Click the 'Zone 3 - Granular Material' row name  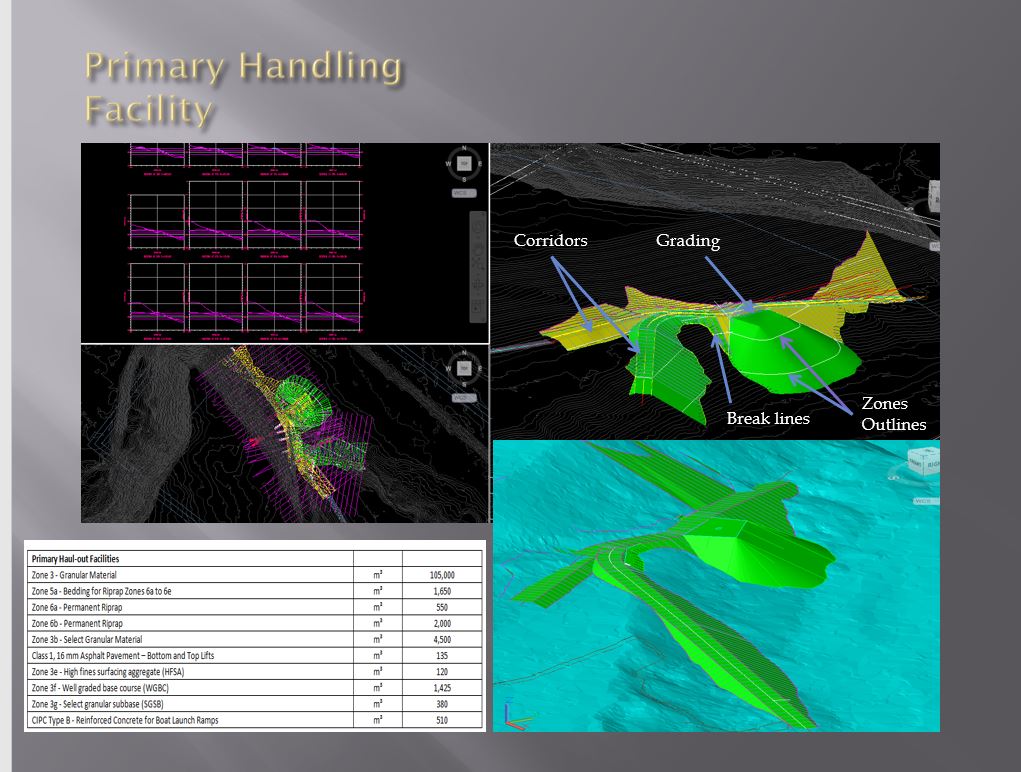[x=74, y=575]
